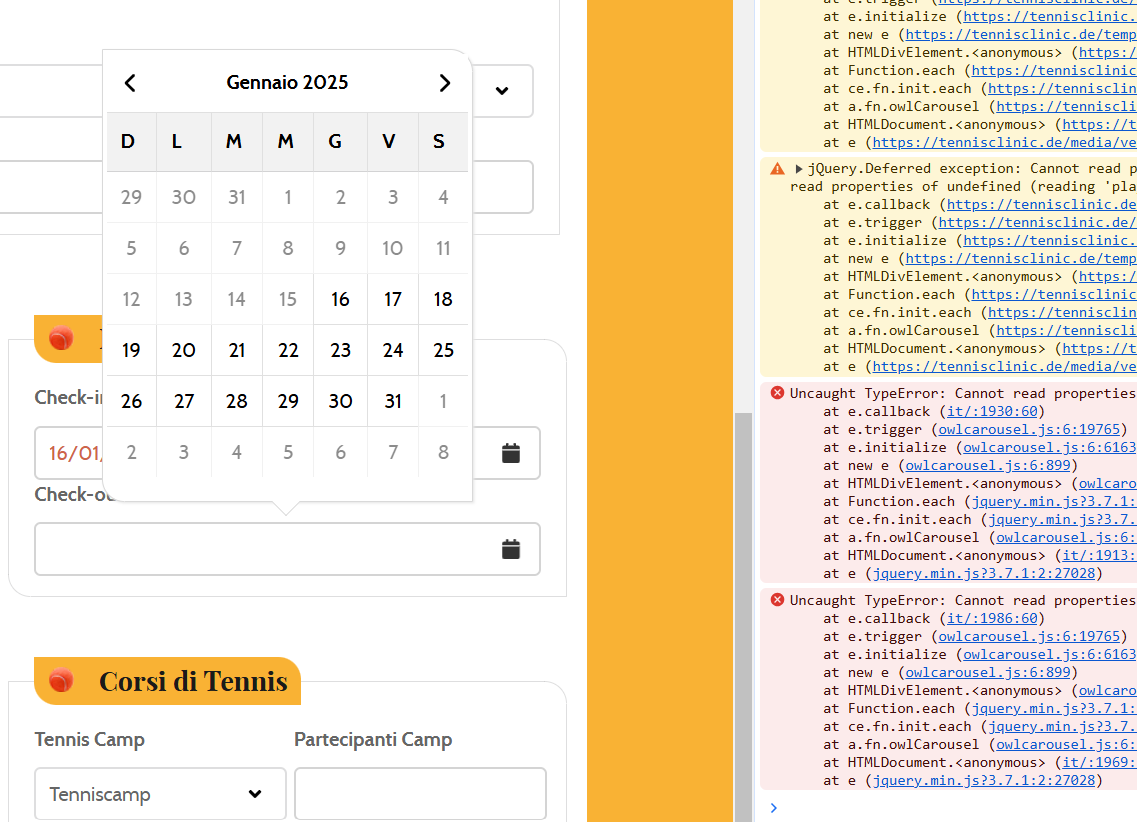Screen dimensions: 1137x822
Task: Select January 21 in calendar
Action: 236,350
